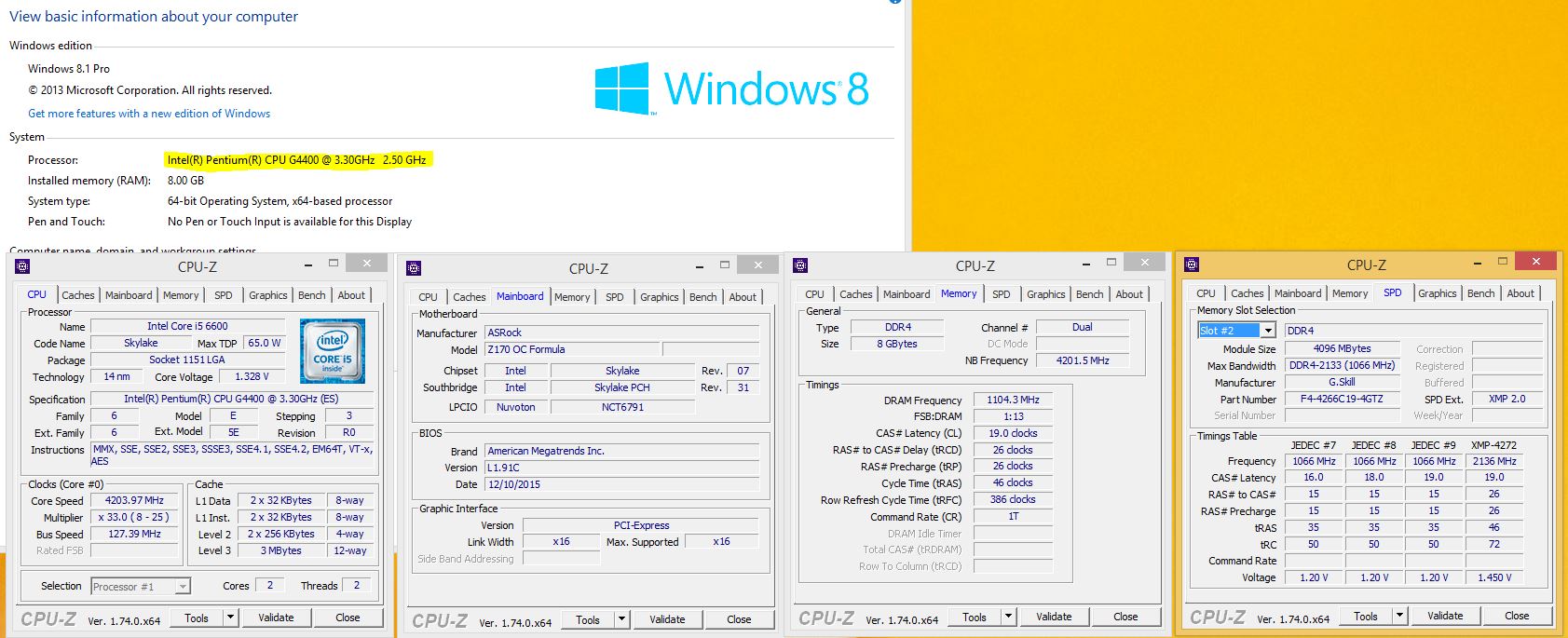Click Level 3 cache value 3 MBytes
1568x638 pixels.
coord(280,550)
